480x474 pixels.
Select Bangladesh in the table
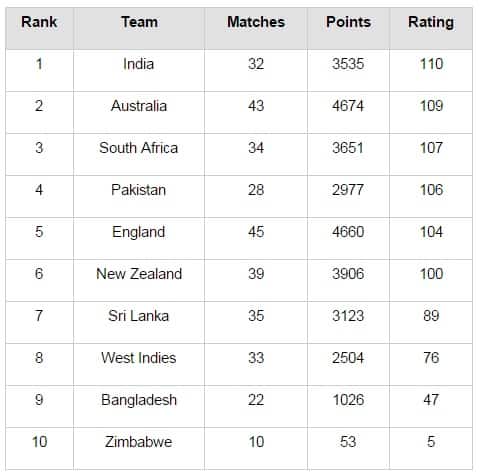click(139, 400)
